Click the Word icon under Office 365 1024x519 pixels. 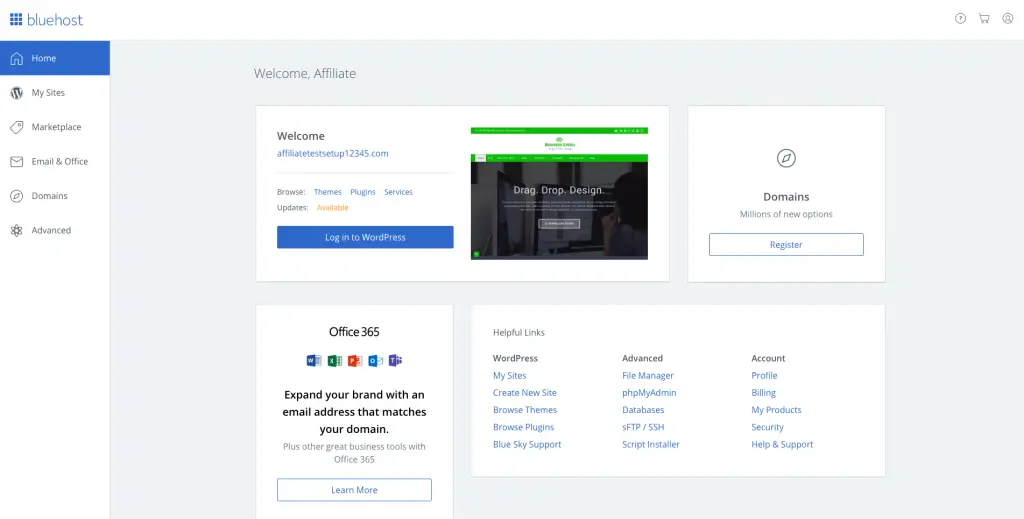[x=313, y=360]
